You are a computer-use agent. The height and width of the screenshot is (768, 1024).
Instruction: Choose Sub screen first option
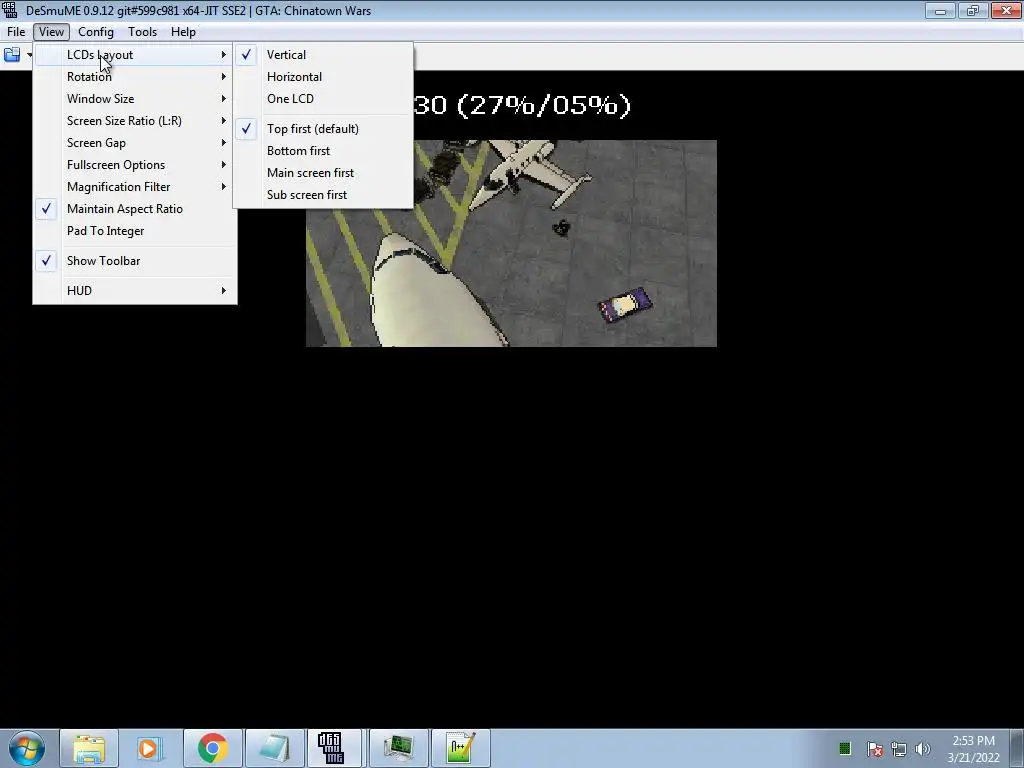pos(323,195)
